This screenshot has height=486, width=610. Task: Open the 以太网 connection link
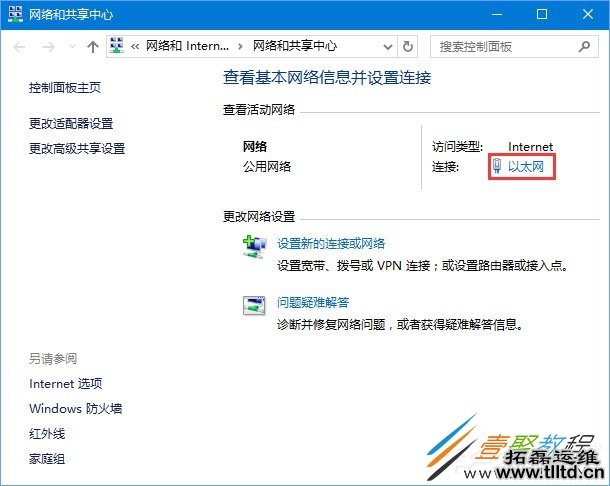point(526,167)
